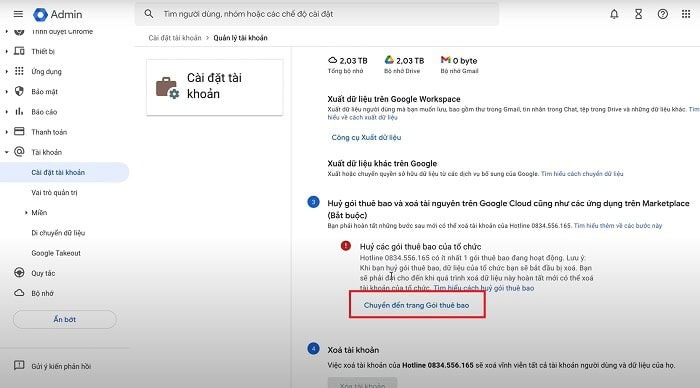Image resolution: width=700 pixels, height=388 pixels.
Task: Open Tìm hiểu thêm về các bước này link
Action: (x=618, y=225)
